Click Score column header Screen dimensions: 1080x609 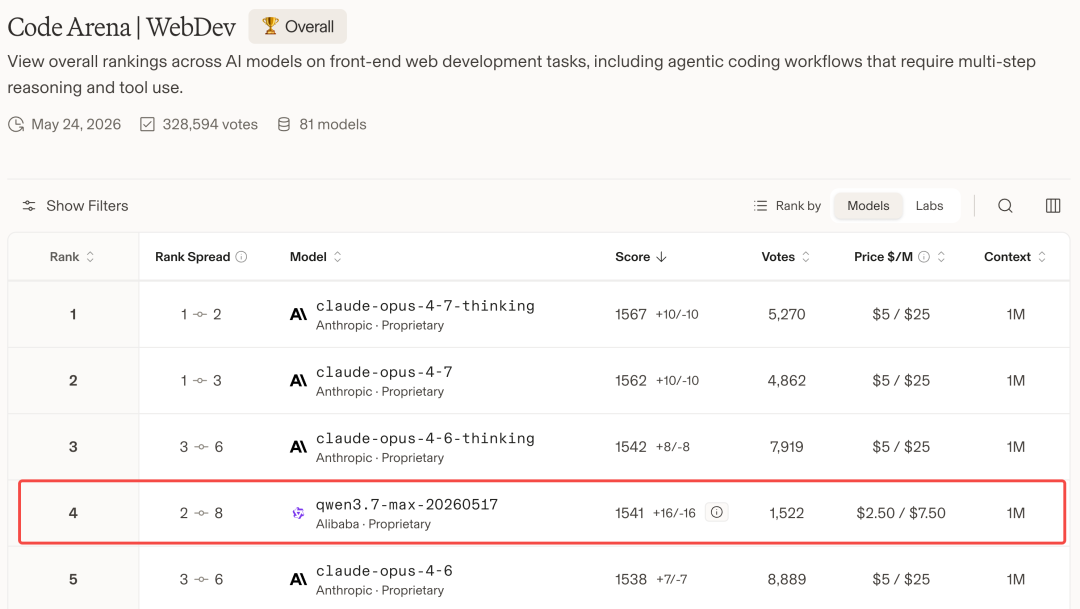[x=641, y=257]
